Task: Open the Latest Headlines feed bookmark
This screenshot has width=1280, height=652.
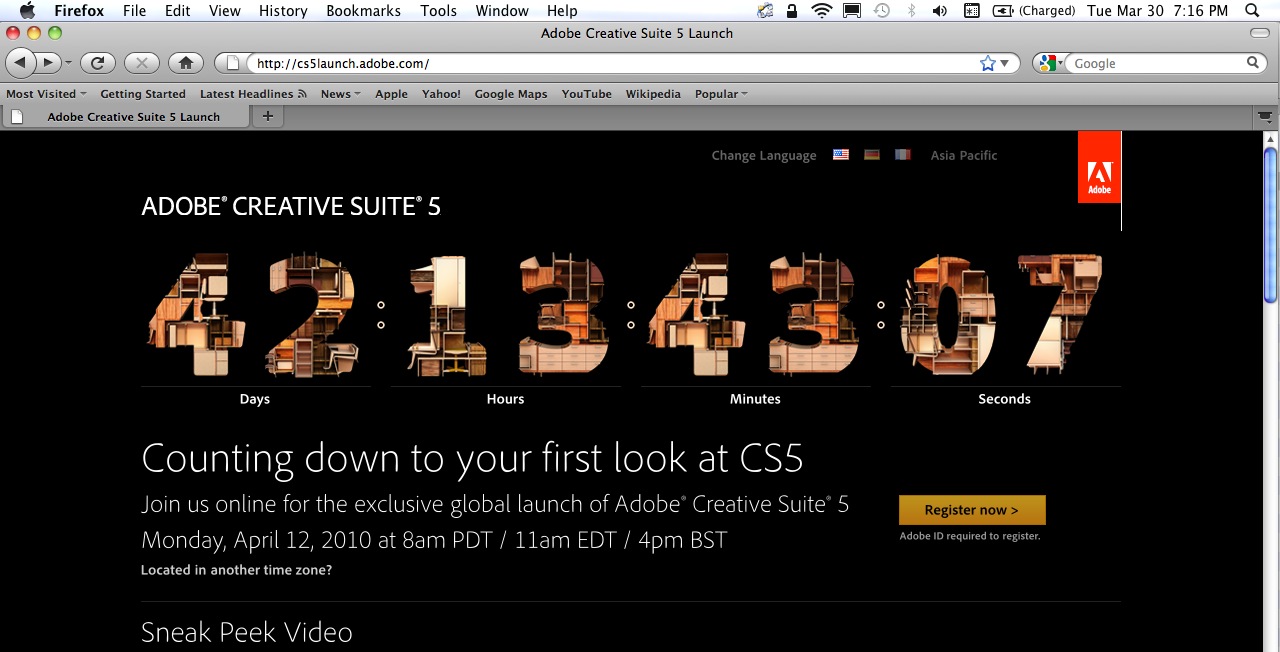Action: click(253, 94)
